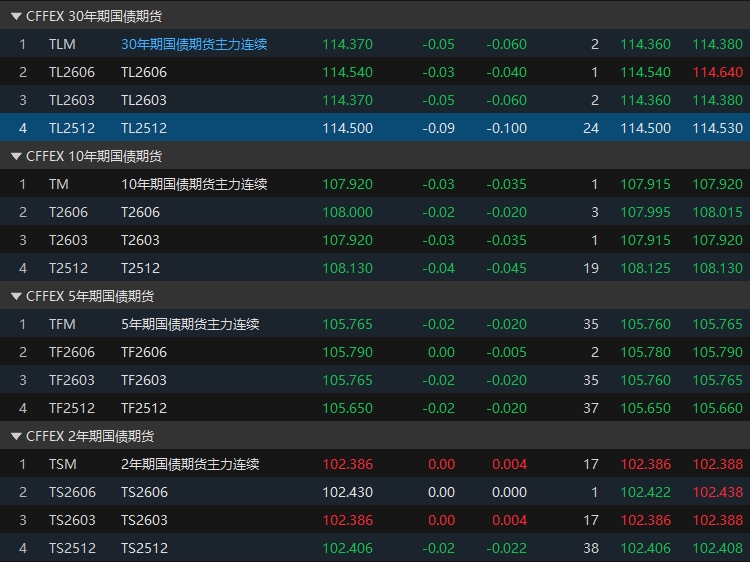The width and height of the screenshot is (750, 562).
Task: Click TF2512 last price 105.650
Action: 347,408
